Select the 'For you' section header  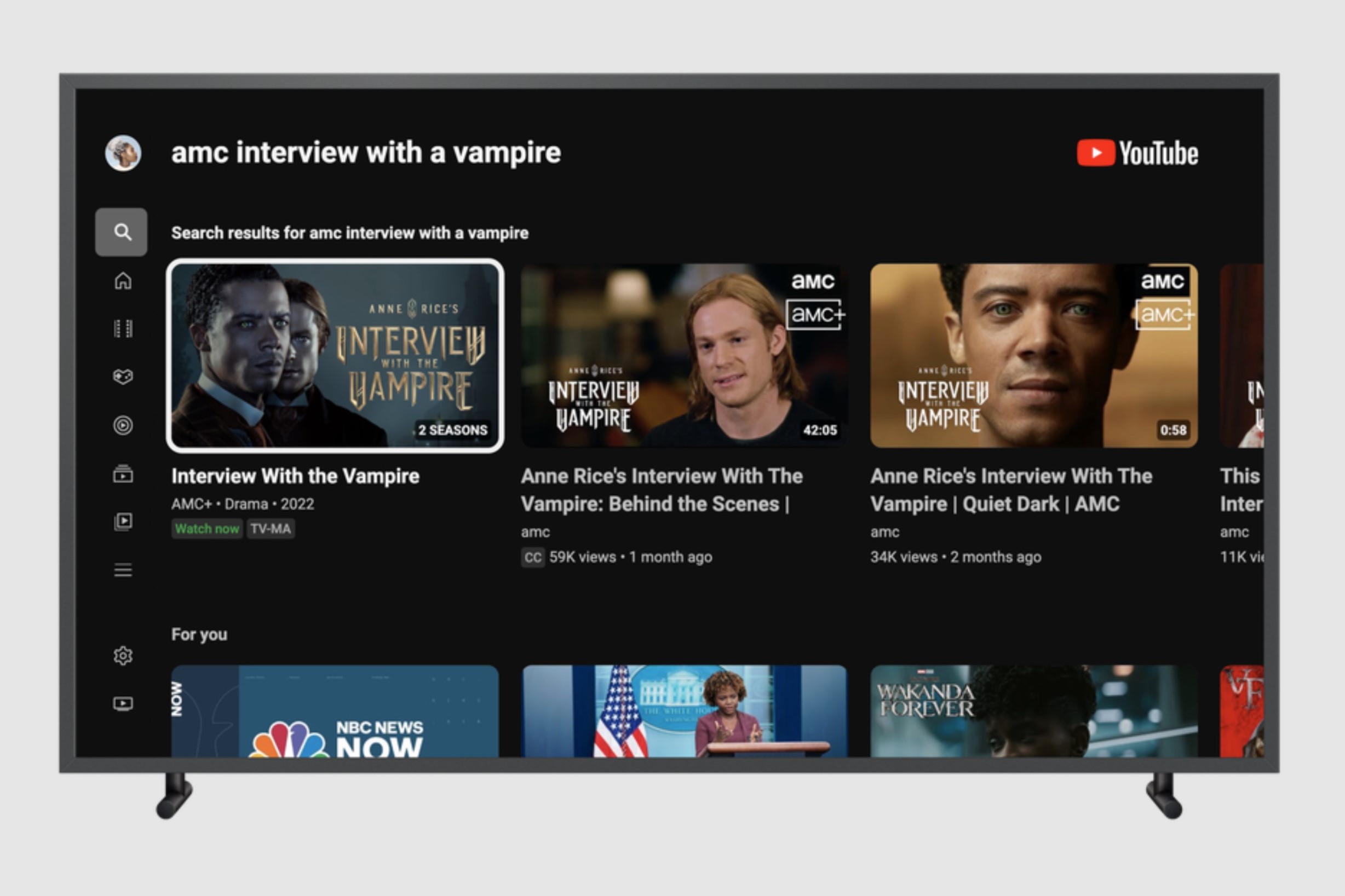(x=199, y=634)
